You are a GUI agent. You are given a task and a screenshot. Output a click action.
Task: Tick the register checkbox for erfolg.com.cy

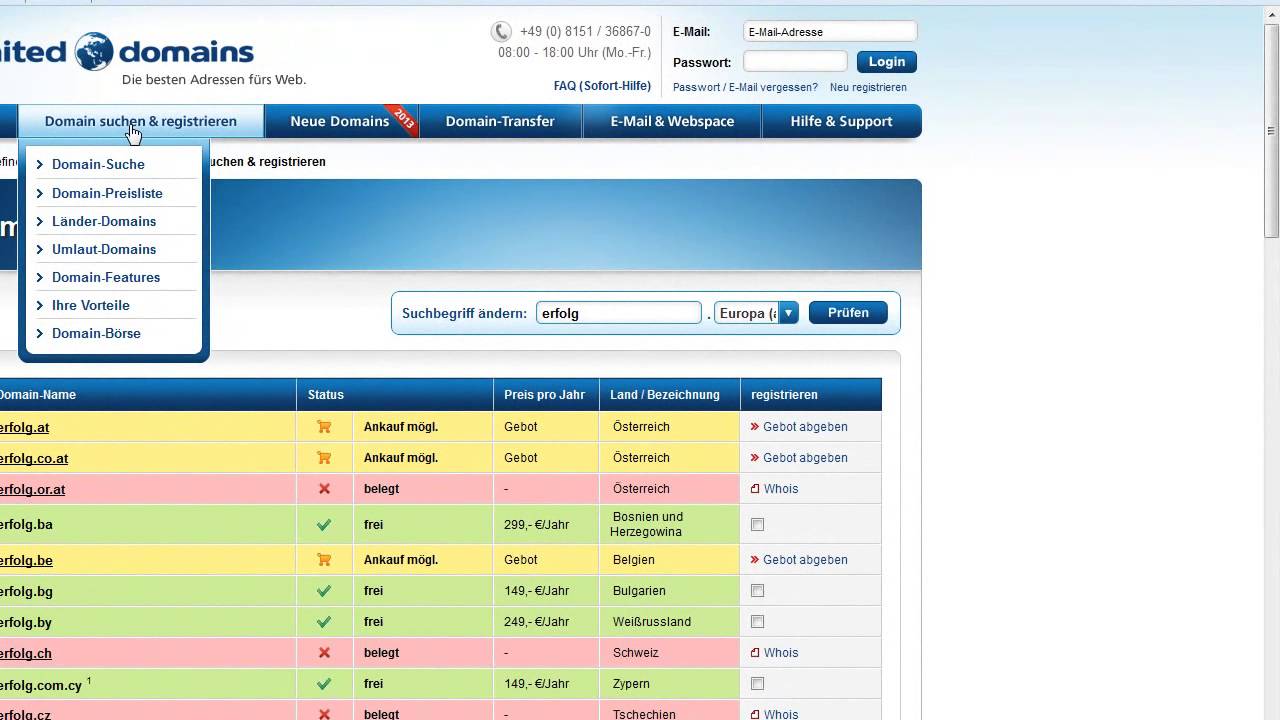pyautogui.click(x=757, y=684)
